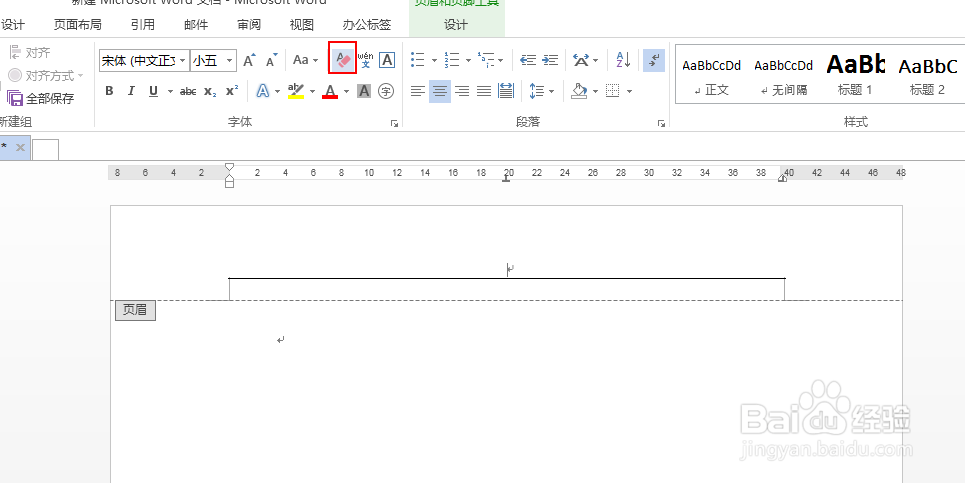Open the Change Case Aa dropdown
Screen dimensions: 965x483
pos(305,60)
